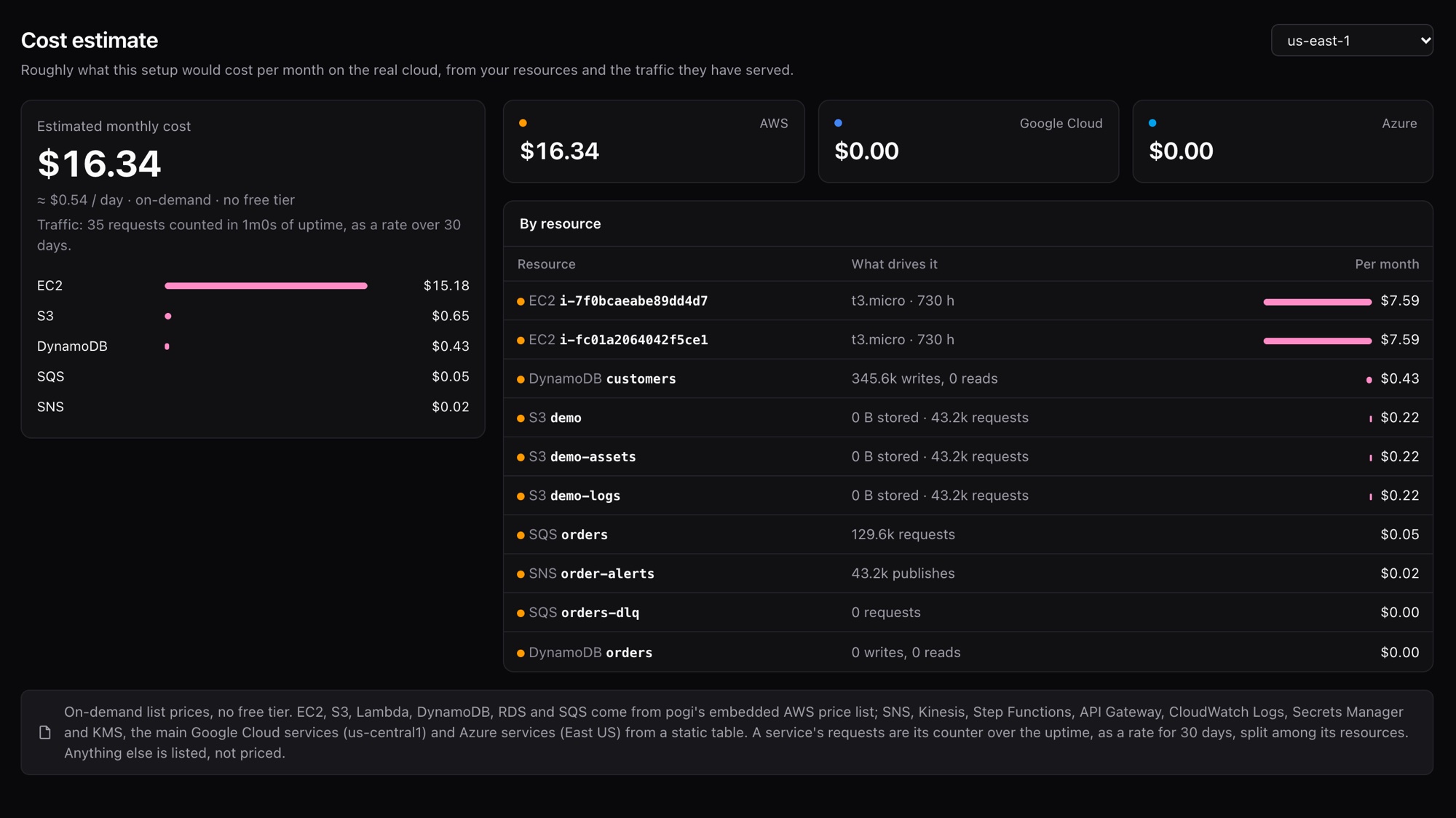The height and width of the screenshot is (818, 1456).
Task: Click the Cost estimate page title
Action: [x=90, y=40]
